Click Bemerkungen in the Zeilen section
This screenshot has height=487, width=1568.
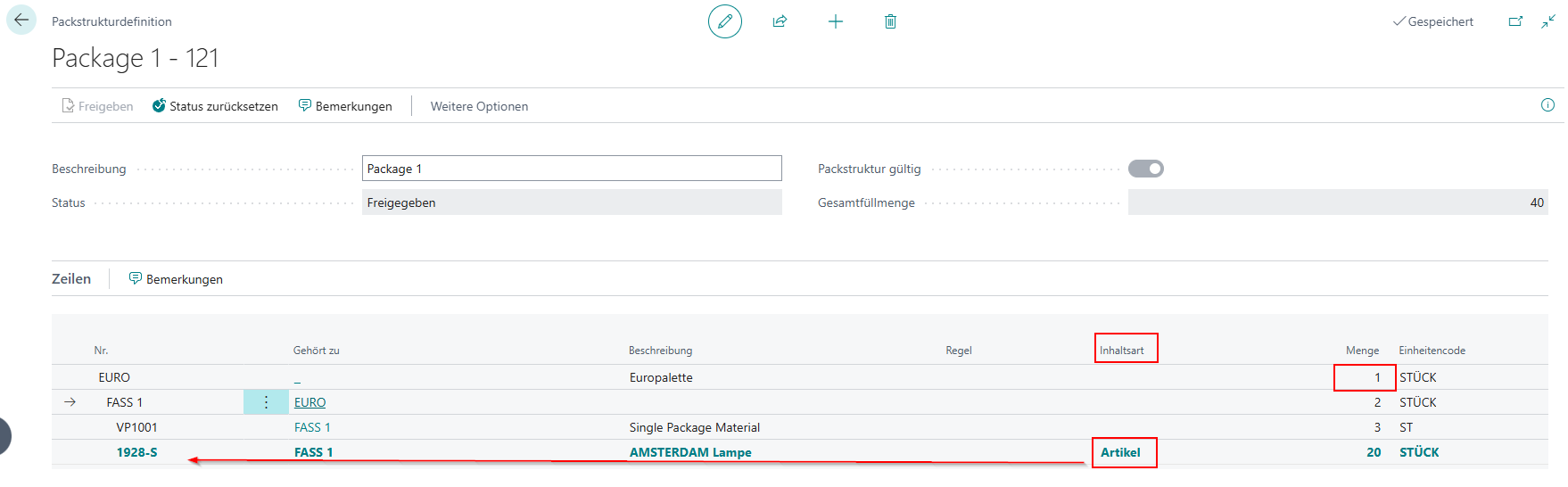[176, 279]
